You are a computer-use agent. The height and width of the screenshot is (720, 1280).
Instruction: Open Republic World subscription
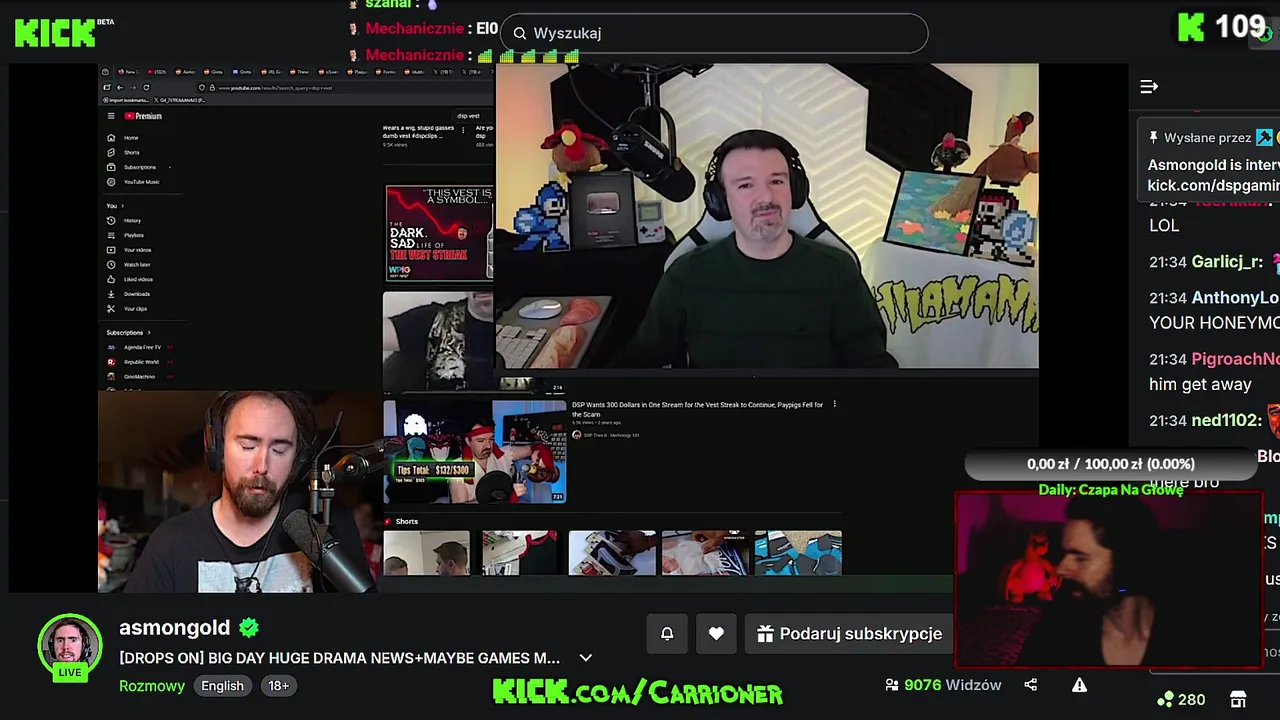pos(133,362)
